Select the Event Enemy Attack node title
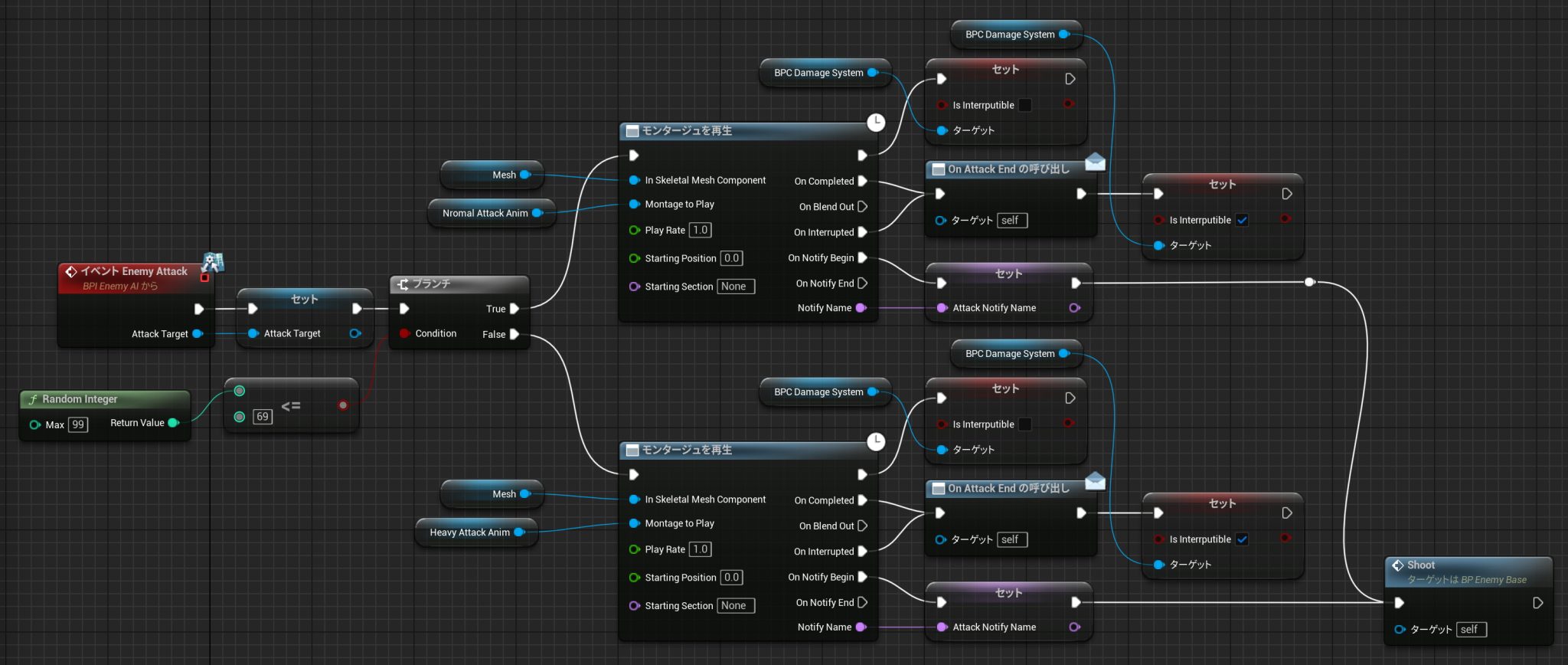The width and height of the screenshot is (1568, 665). (133, 271)
